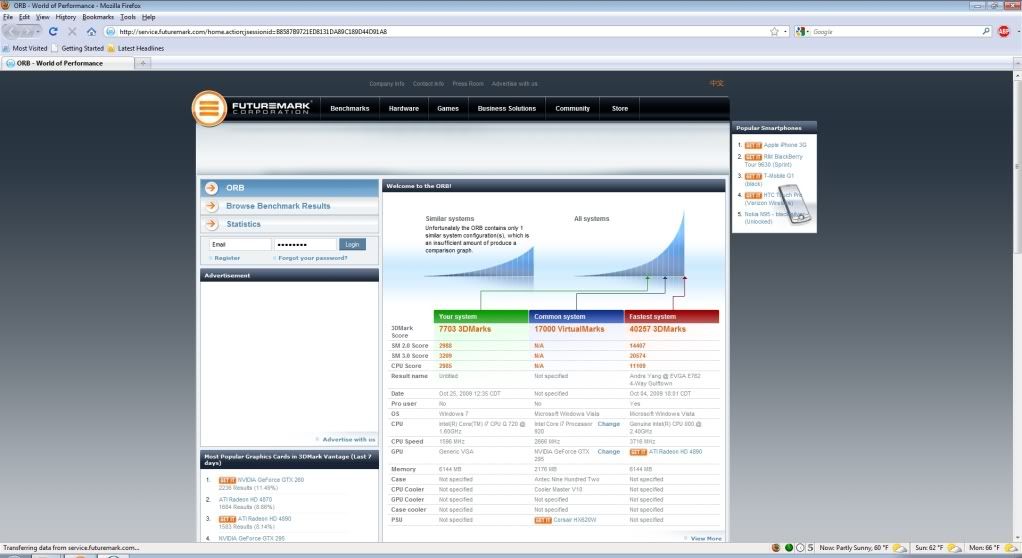The image size is (1022, 558).
Task: Open Latest Headlines bookmark feed
Action: click(136, 48)
